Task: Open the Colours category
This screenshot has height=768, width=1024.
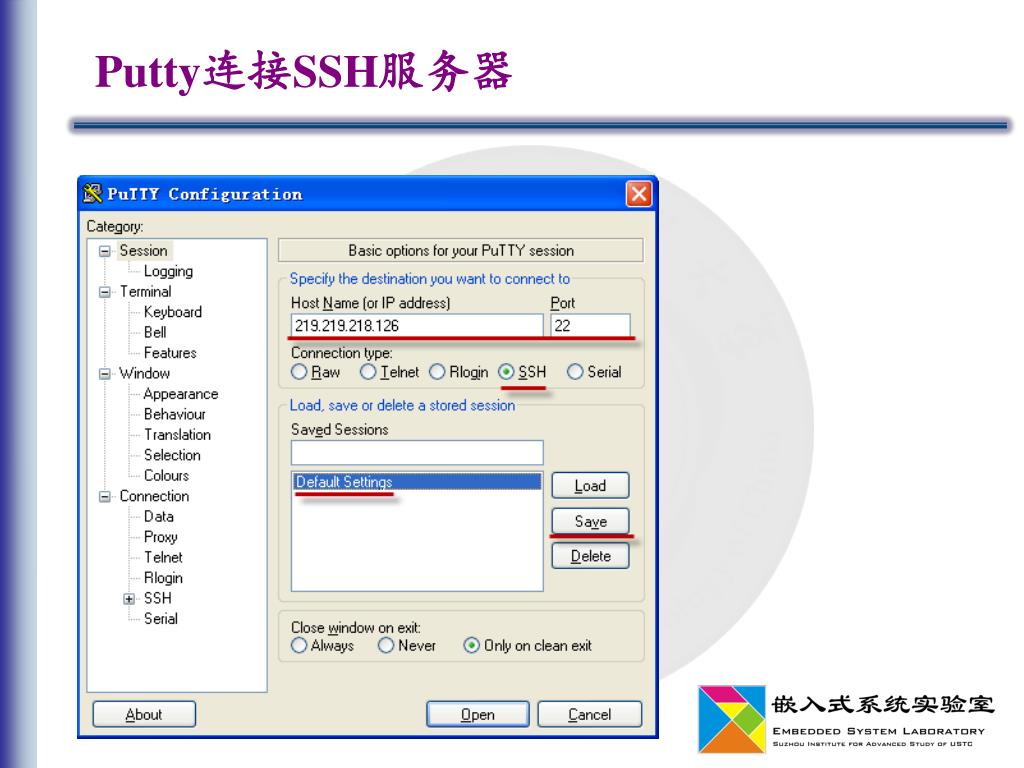Action: [x=167, y=475]
